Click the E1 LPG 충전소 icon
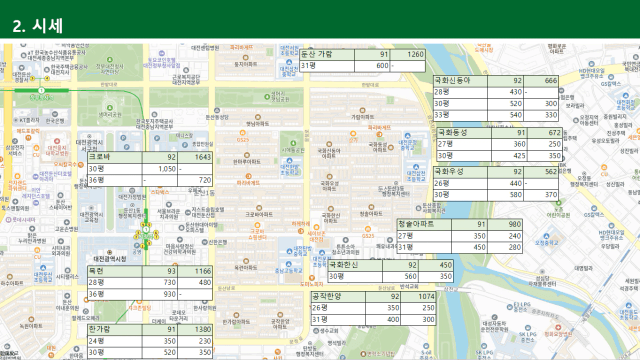Screen dimensions: 640x360 click(x=510, y=307)
